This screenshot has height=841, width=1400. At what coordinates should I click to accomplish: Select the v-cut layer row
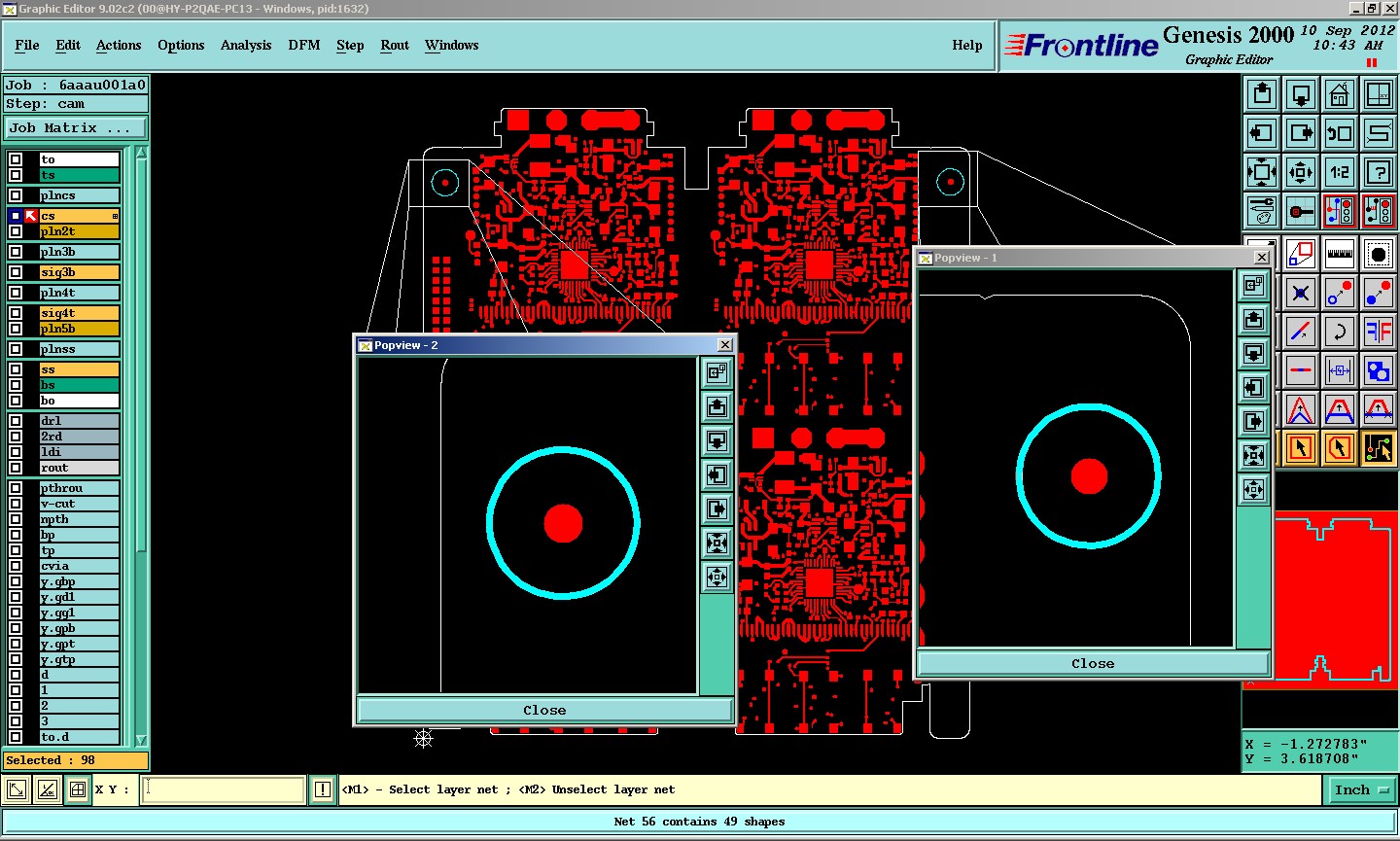point(80,504)
